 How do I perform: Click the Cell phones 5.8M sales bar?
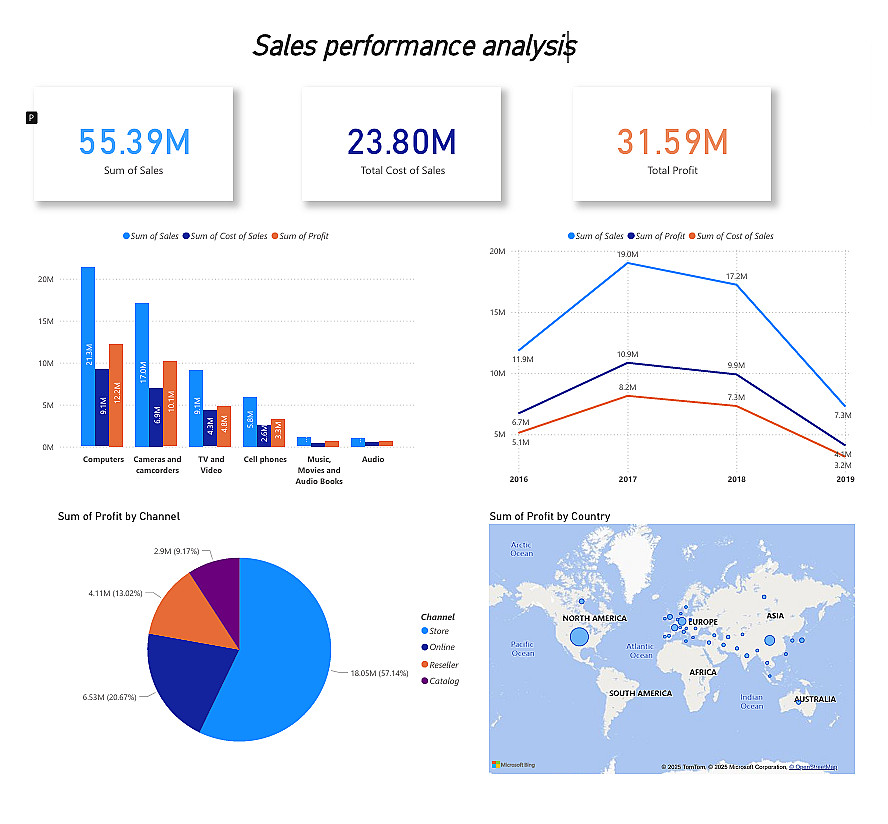point(250,422)
